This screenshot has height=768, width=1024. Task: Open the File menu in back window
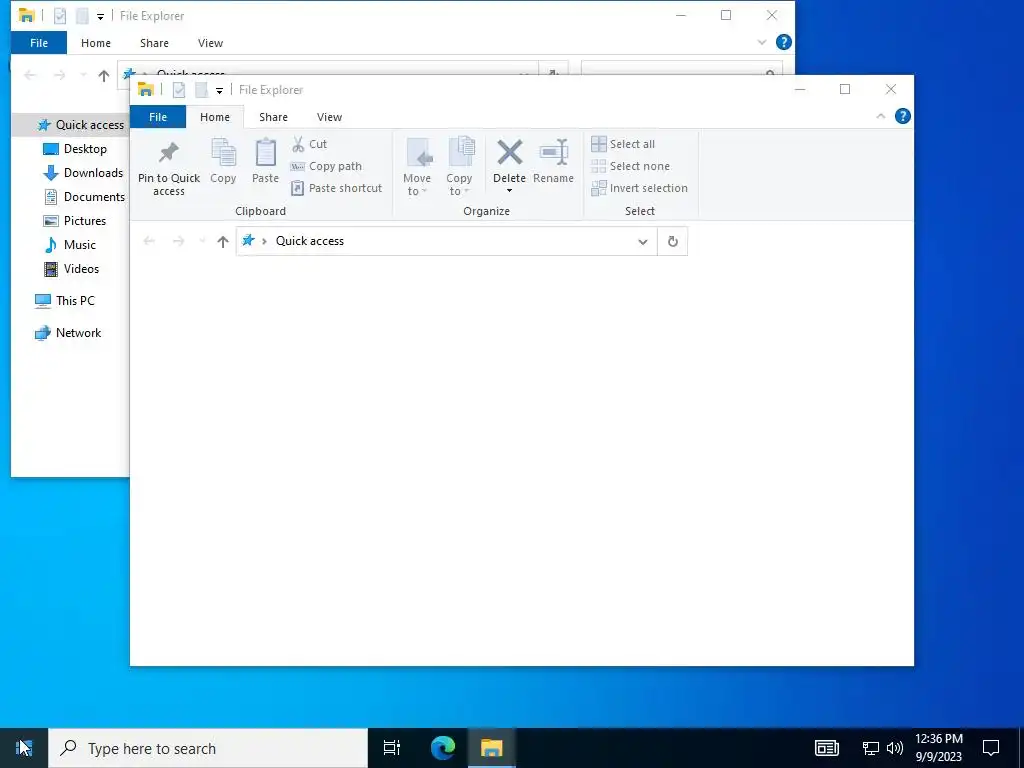39,43
